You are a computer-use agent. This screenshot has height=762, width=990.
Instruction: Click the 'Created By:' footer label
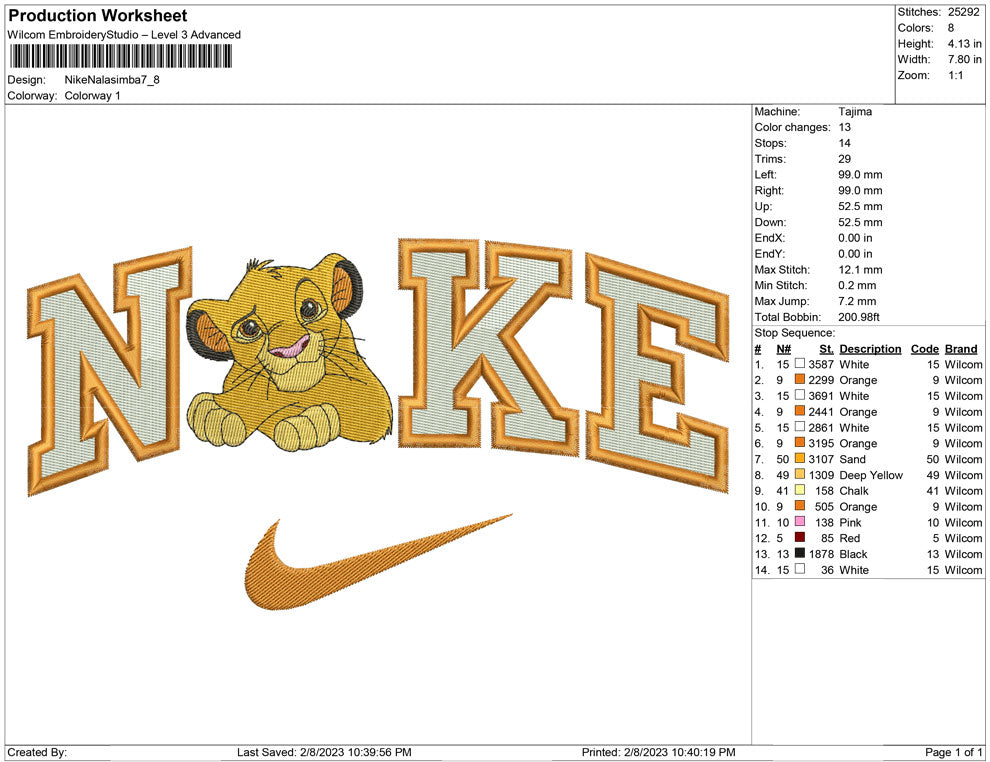click(37, 752)
